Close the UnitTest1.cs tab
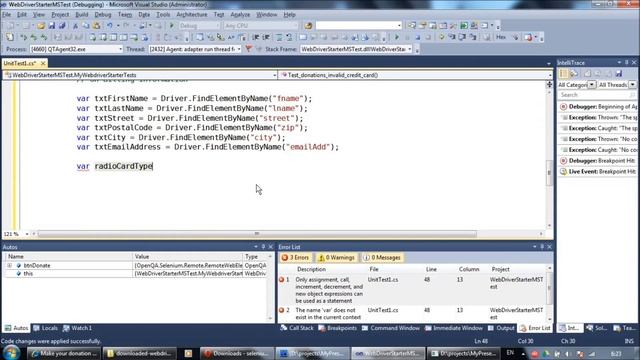This screenshot has width=640, height=360. click(43, 63)
